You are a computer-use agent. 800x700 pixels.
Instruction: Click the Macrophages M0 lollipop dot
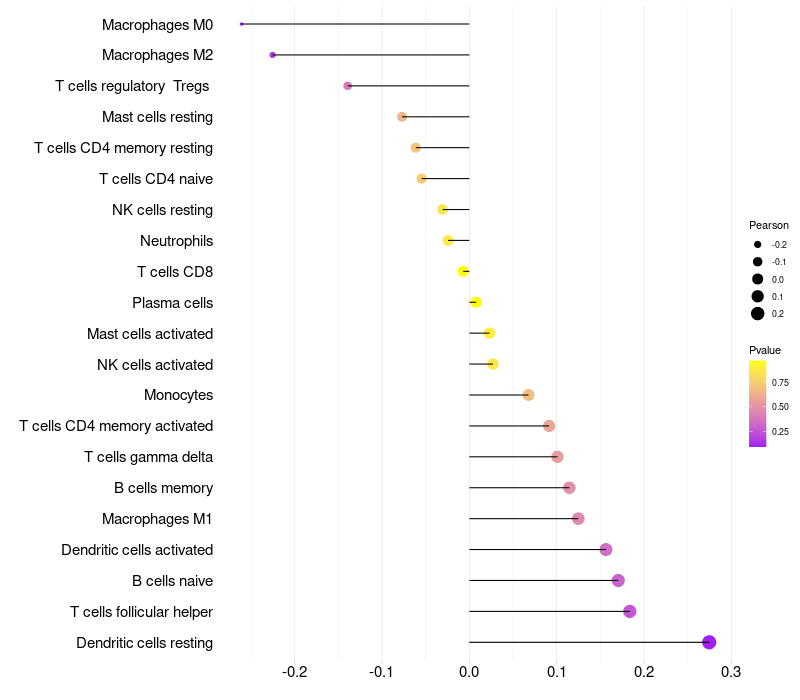pos(241,24)
